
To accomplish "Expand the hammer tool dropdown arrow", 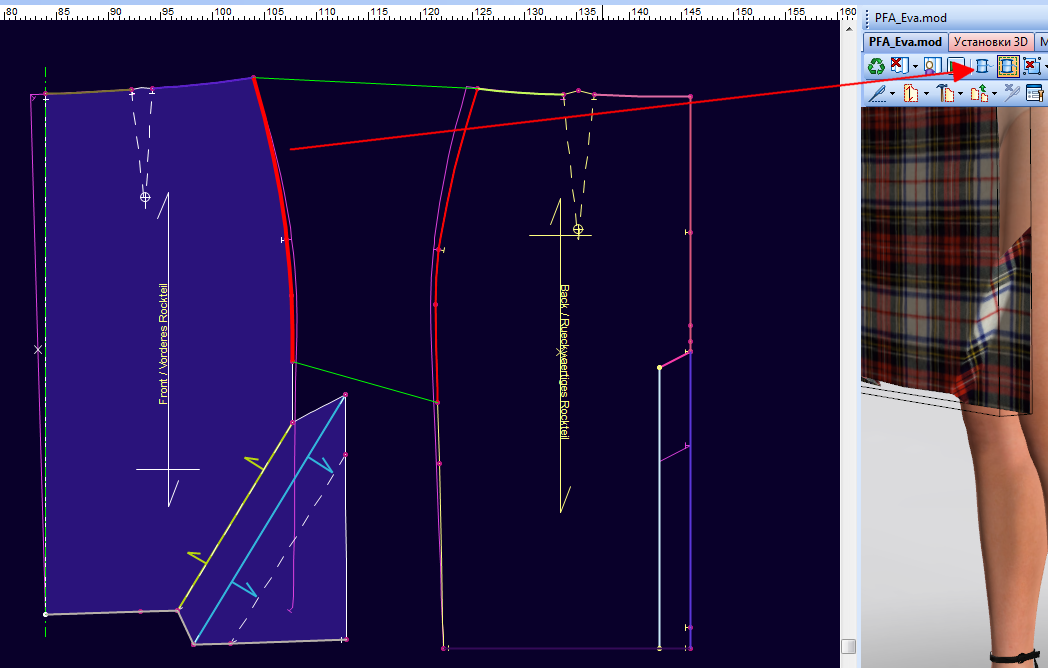I will 960,94.
